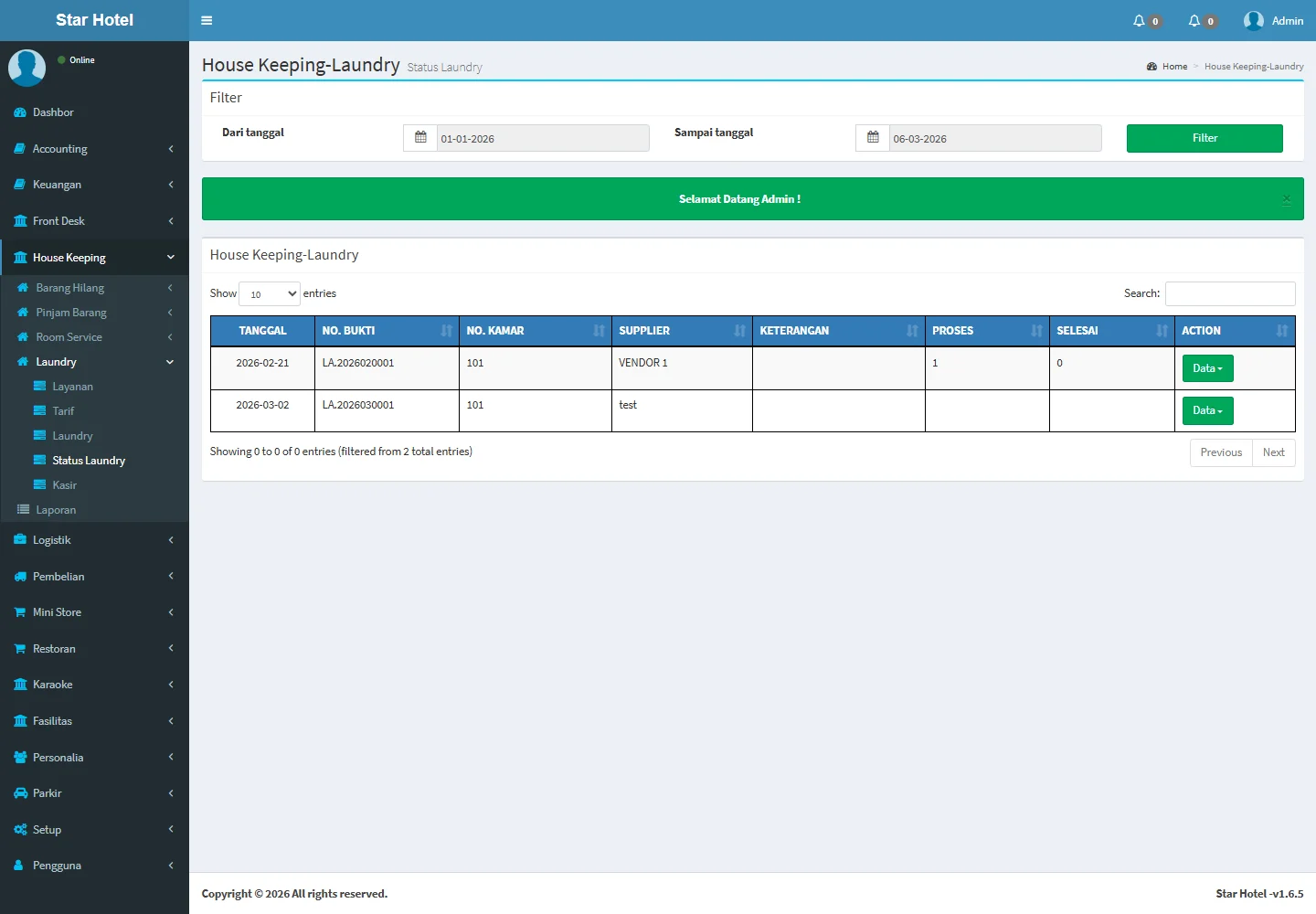1316x914 pixels.
Task: Open the second notification bell icon
Action: click(x=1194, y=21)
